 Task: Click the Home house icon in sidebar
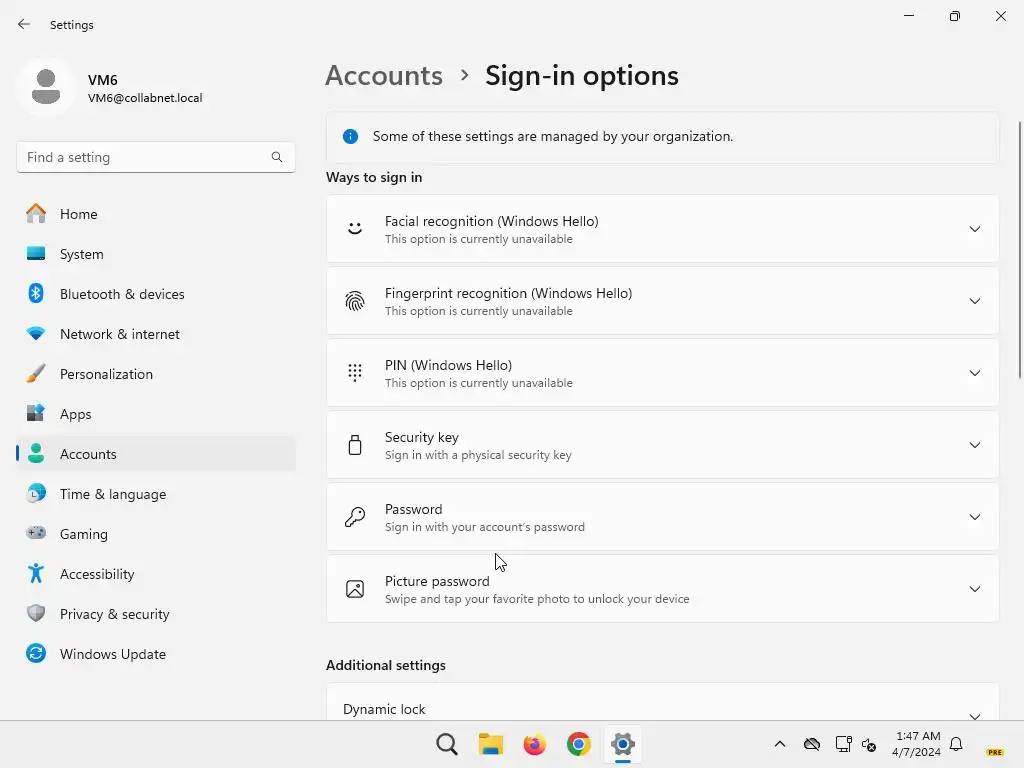[x=36, y=214]
